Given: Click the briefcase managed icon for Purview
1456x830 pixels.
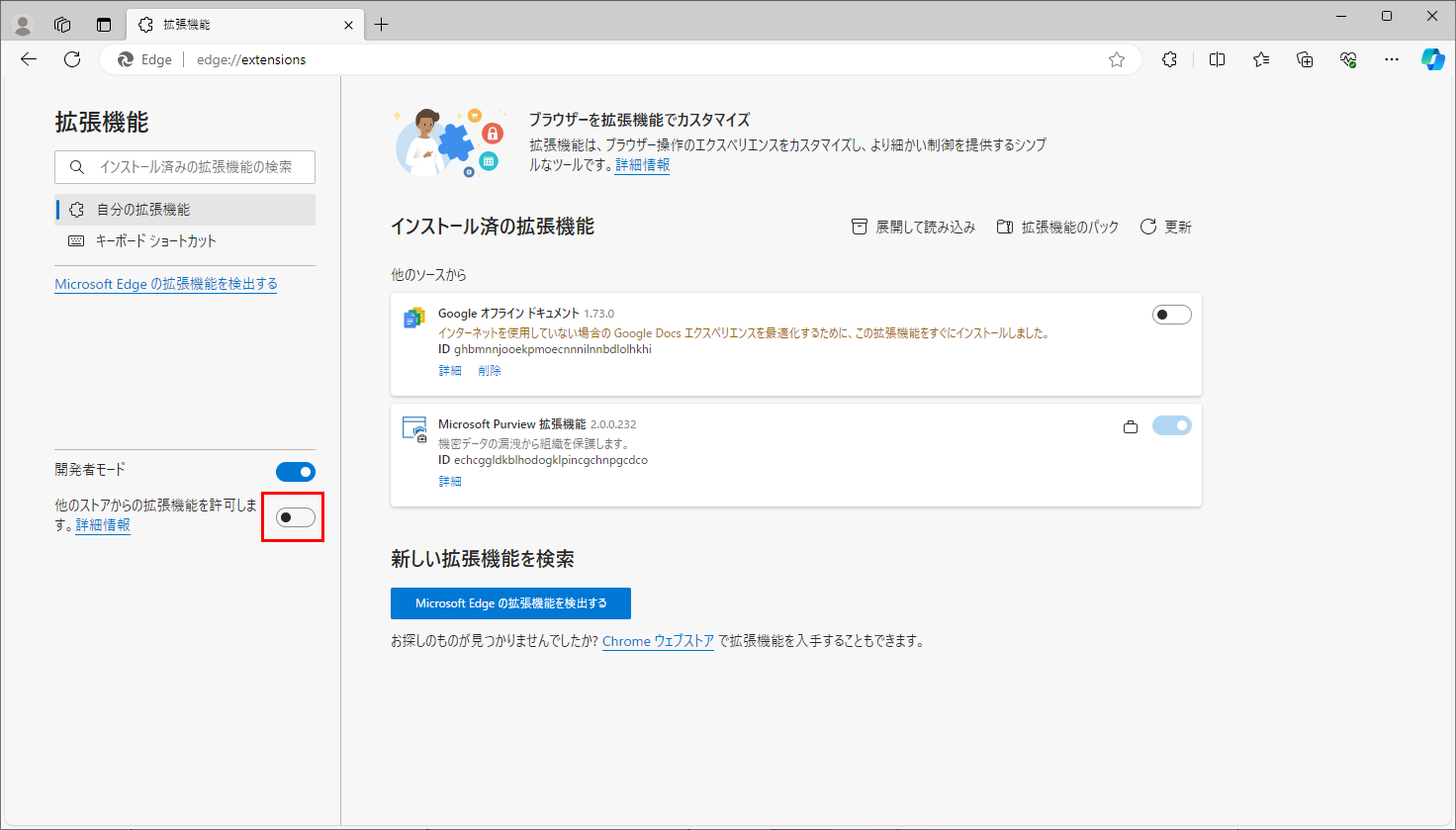Looking at the screenshot, I should click(x=1131, y=426).
